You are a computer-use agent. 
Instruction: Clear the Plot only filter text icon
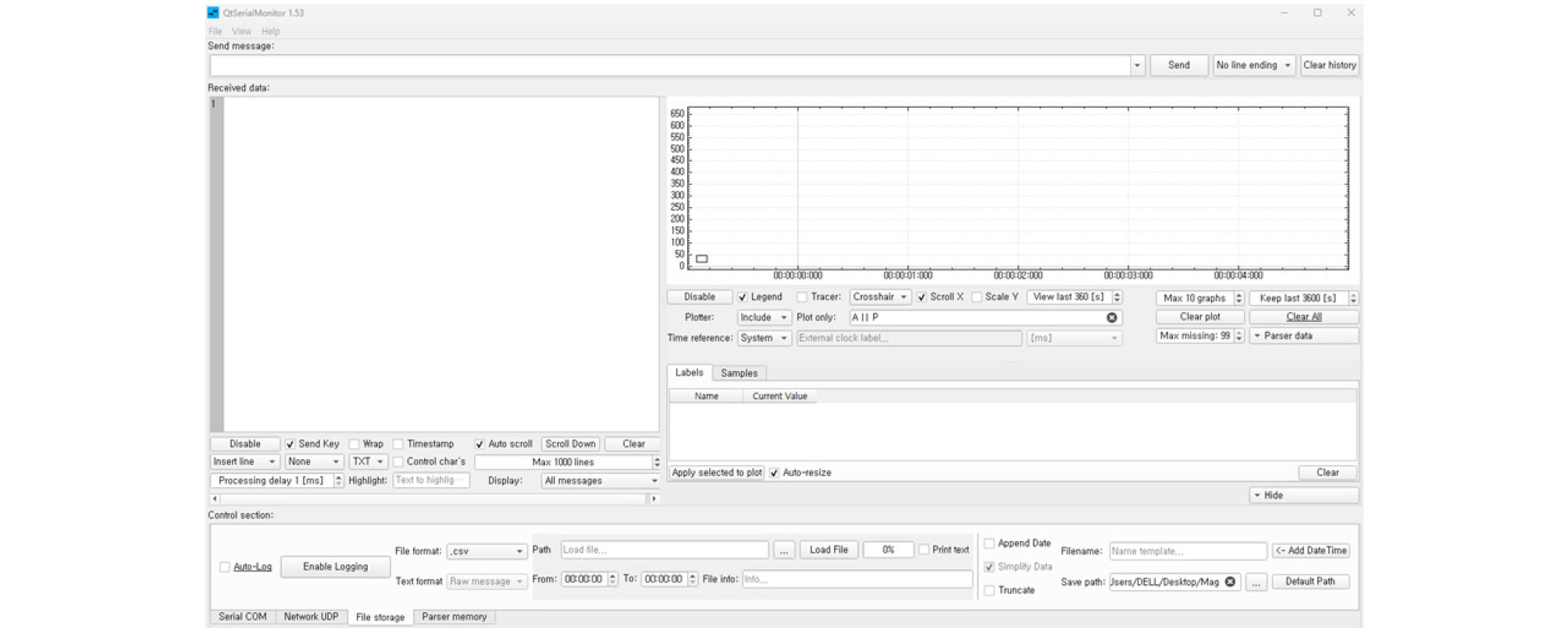click(1111, 318)
